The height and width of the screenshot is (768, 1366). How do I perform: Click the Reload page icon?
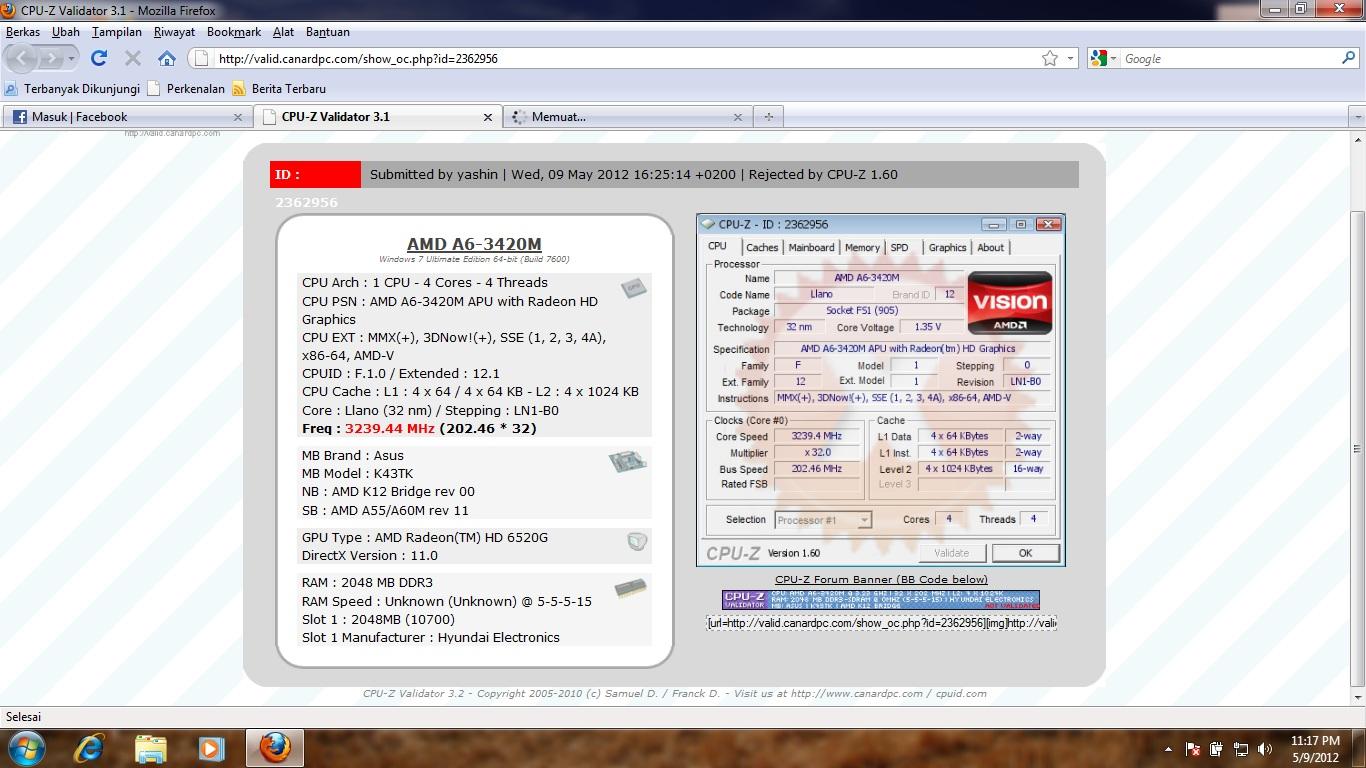click(99, 58)
